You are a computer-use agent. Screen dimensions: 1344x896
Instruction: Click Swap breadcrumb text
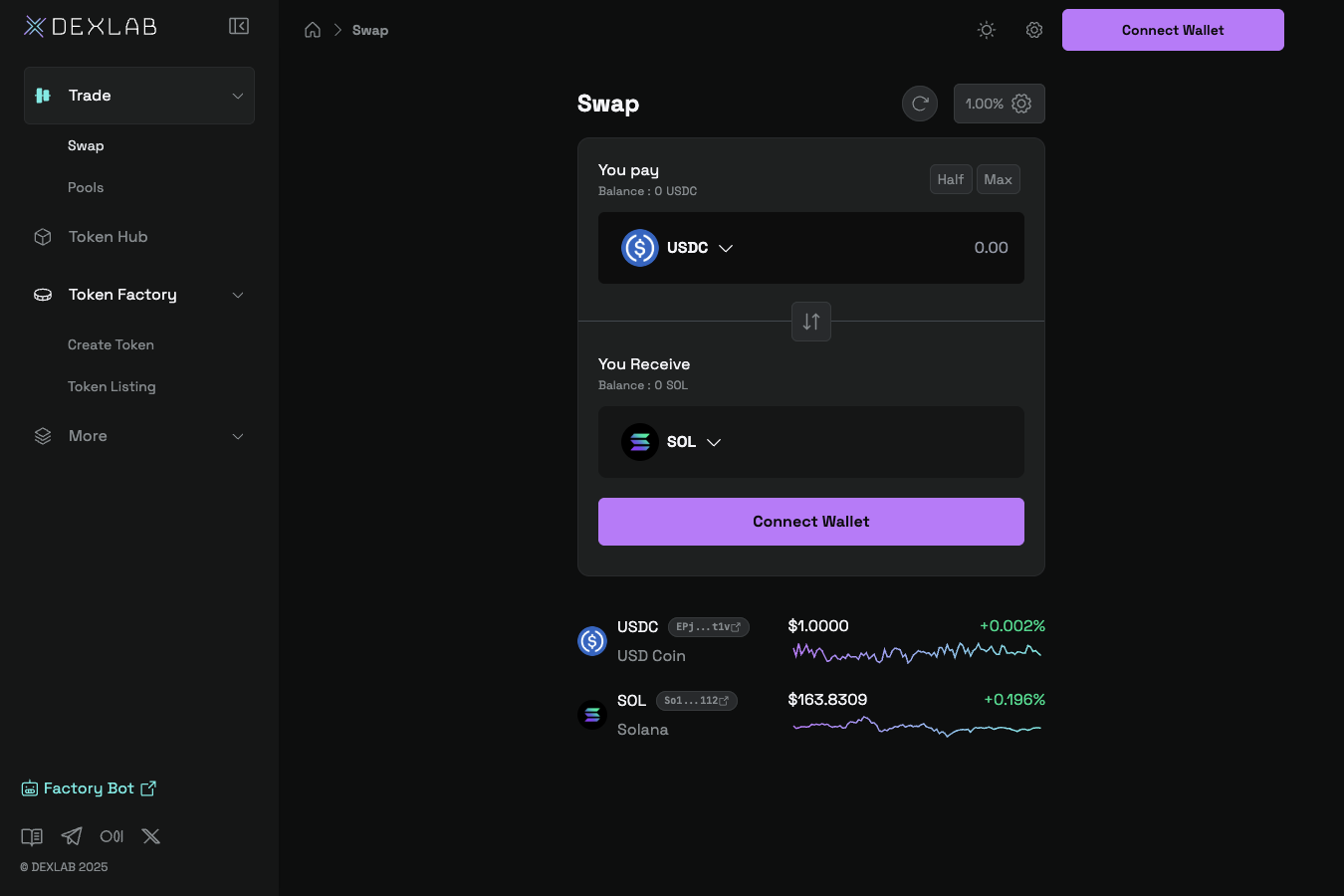(x=370, y=30)
